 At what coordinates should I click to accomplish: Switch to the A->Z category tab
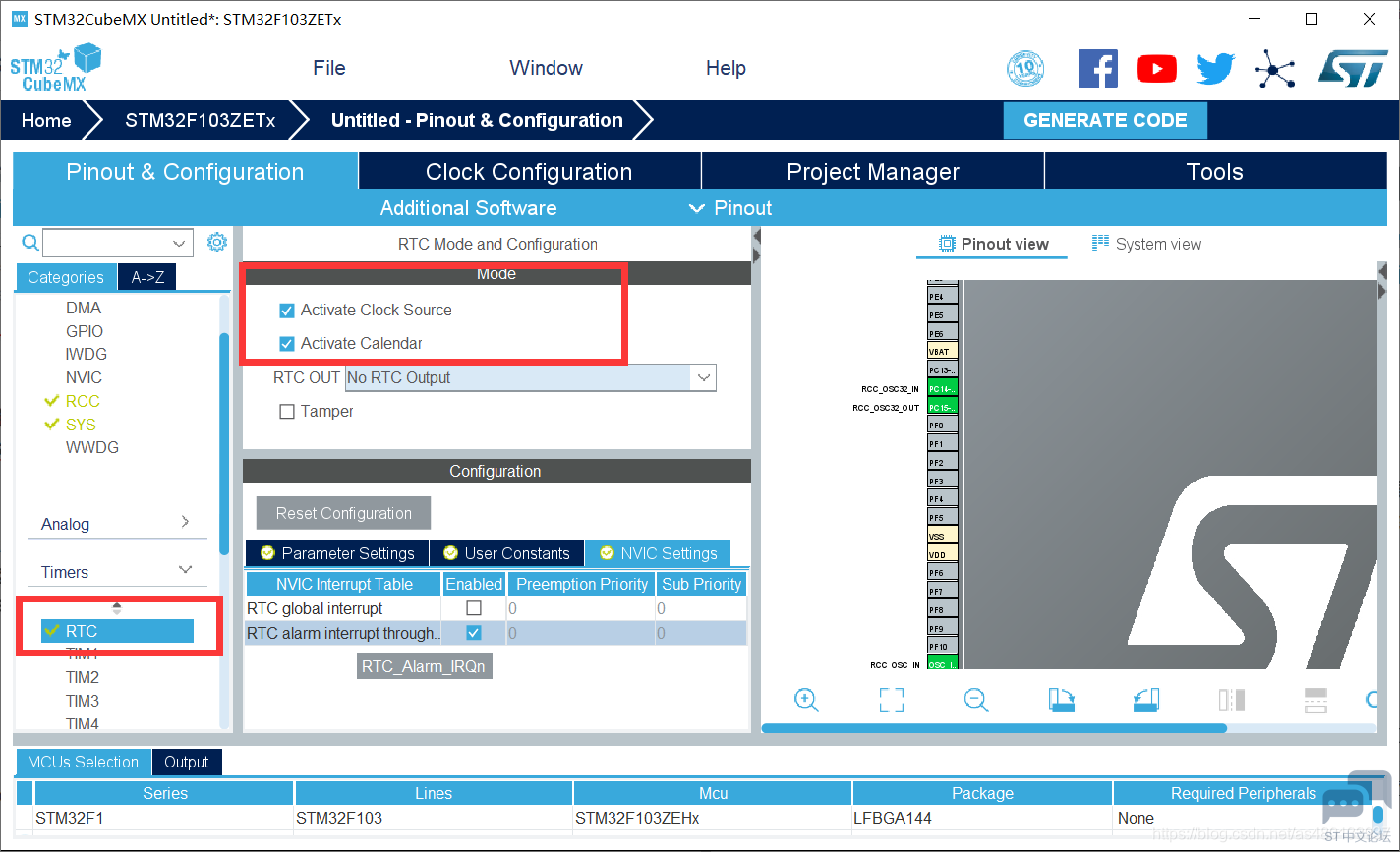(147, 277)
